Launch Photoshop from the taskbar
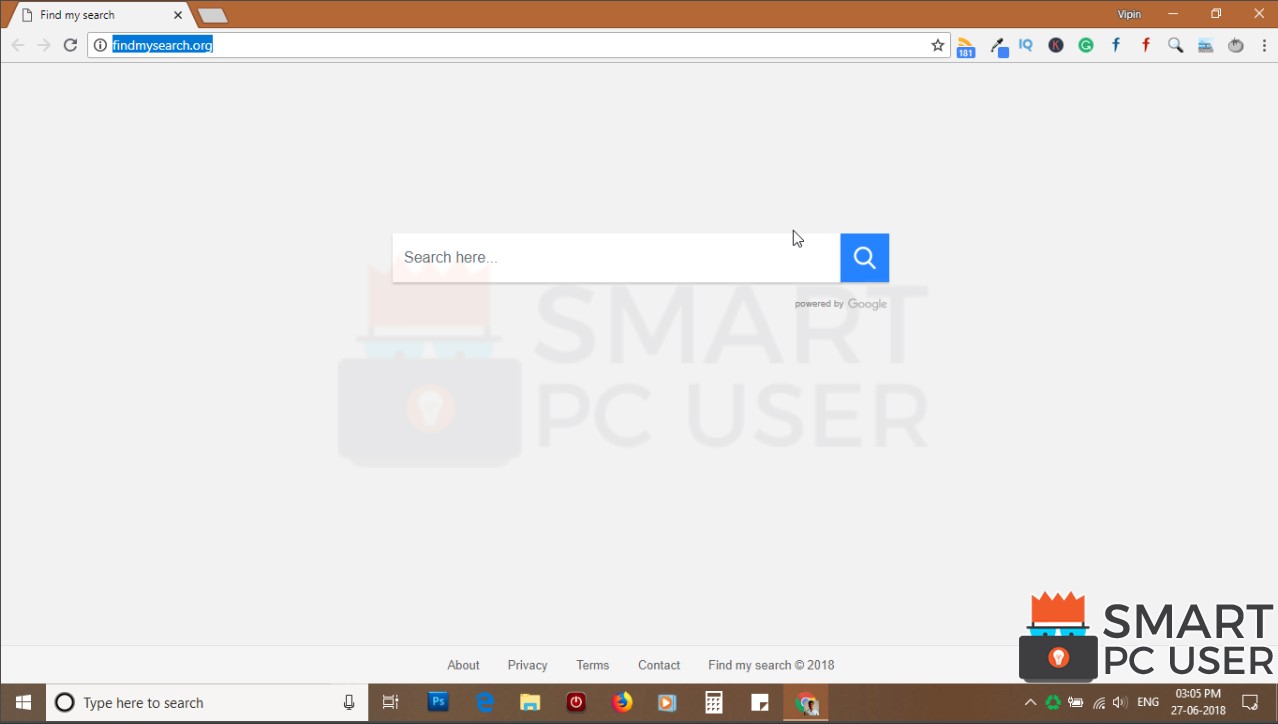Image resolution: width=1278 pixels, height=724 pixels. coord(438,703)
